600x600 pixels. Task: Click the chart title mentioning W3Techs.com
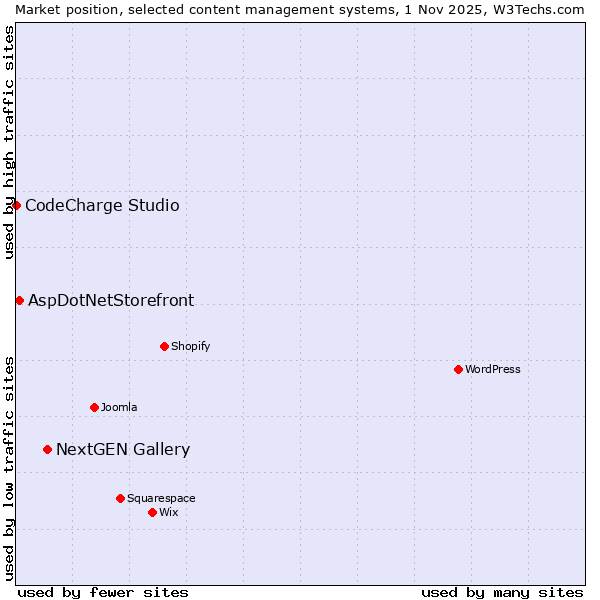[300, 9]
